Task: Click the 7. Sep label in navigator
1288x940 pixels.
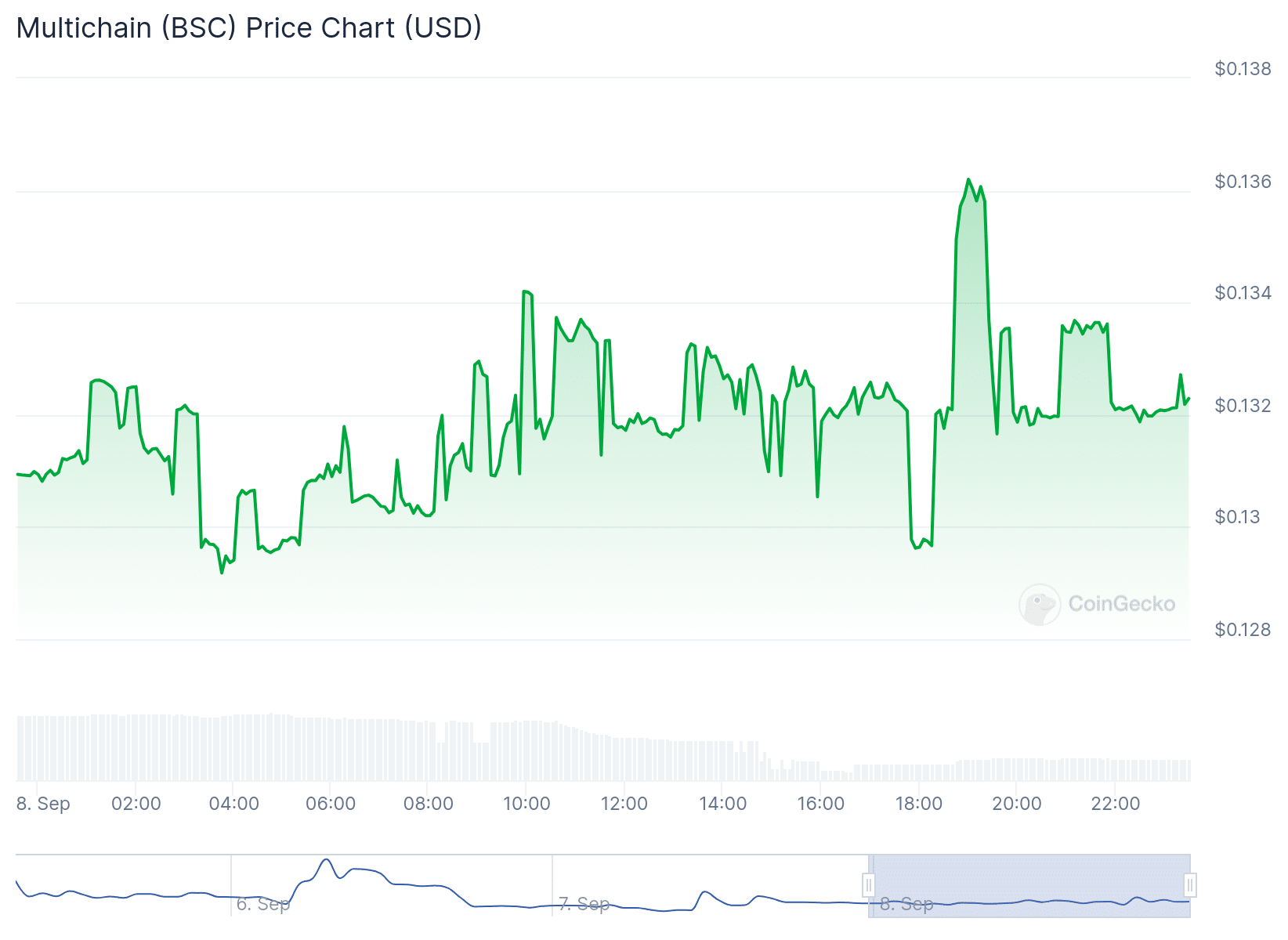Action: point(584,904)
